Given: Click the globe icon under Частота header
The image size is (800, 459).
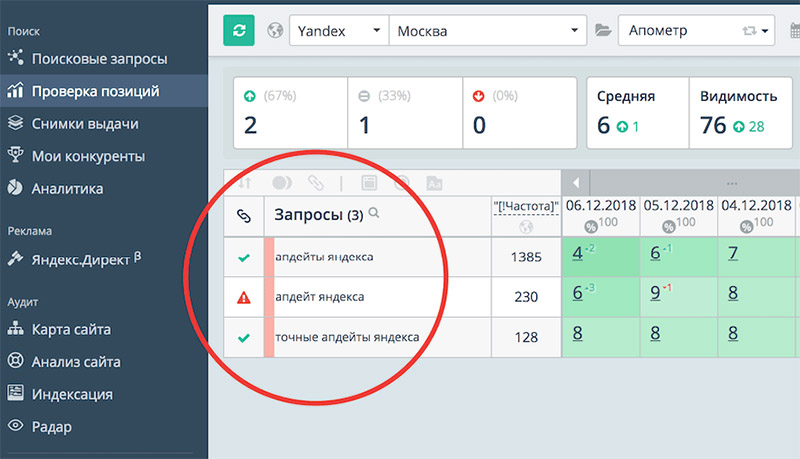Looking at the screenshot, I should (x=526, y=226).
